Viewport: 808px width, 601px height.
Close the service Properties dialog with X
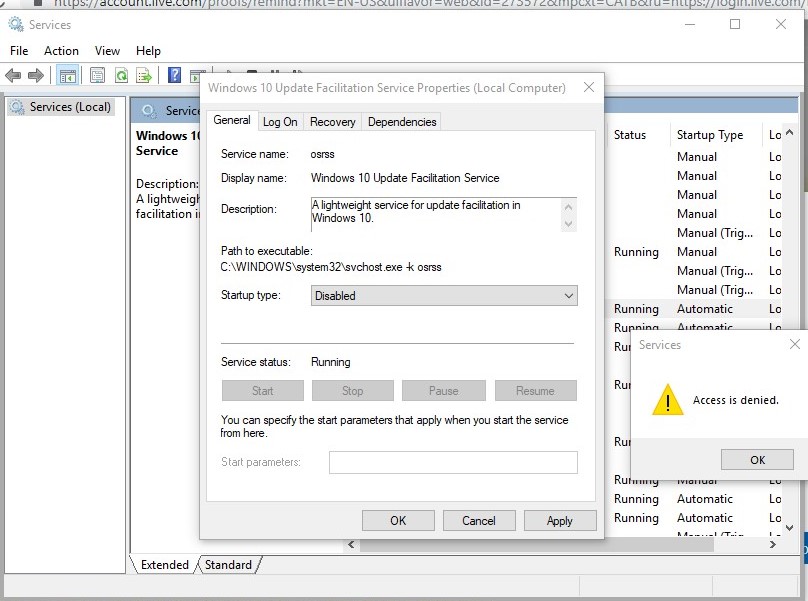point(588,87)
